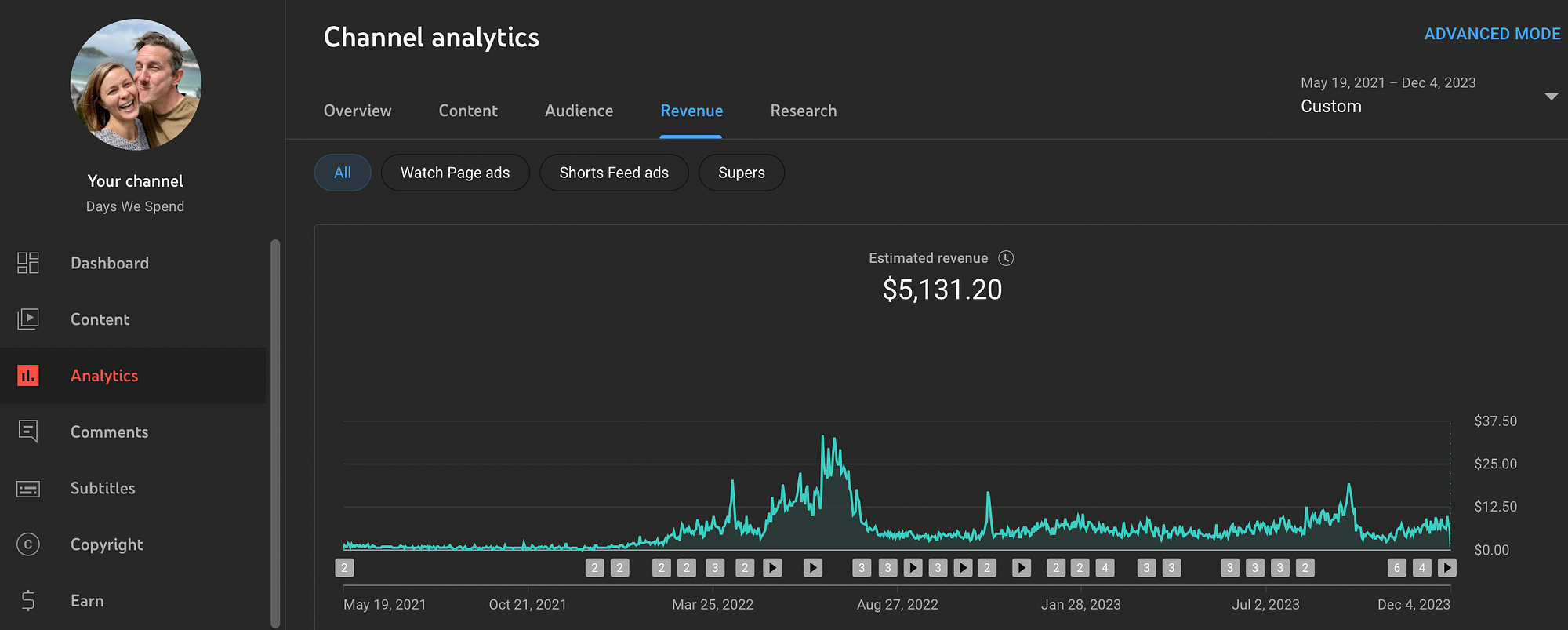This screenshot has height=630, width=1568.
Task: Switch to the Audience tab
Action: tap(579, 111)
